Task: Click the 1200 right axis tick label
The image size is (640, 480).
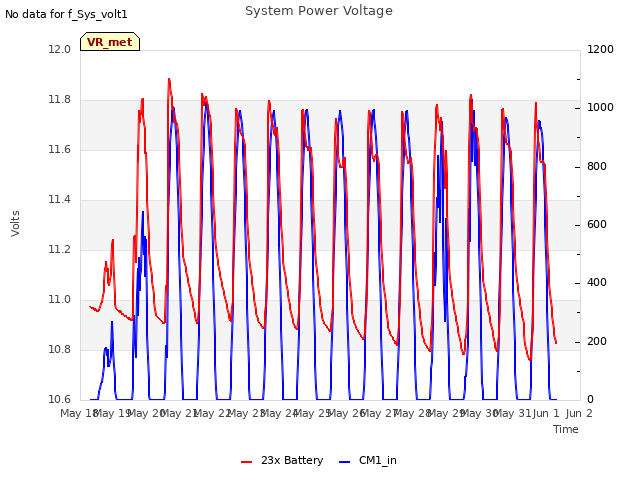Action: click(600, 49)
